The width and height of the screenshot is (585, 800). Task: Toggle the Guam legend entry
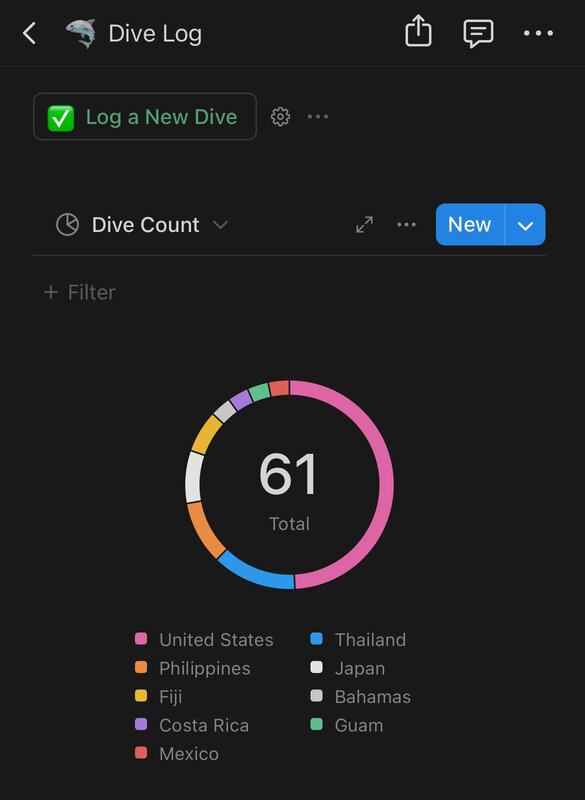347,725
